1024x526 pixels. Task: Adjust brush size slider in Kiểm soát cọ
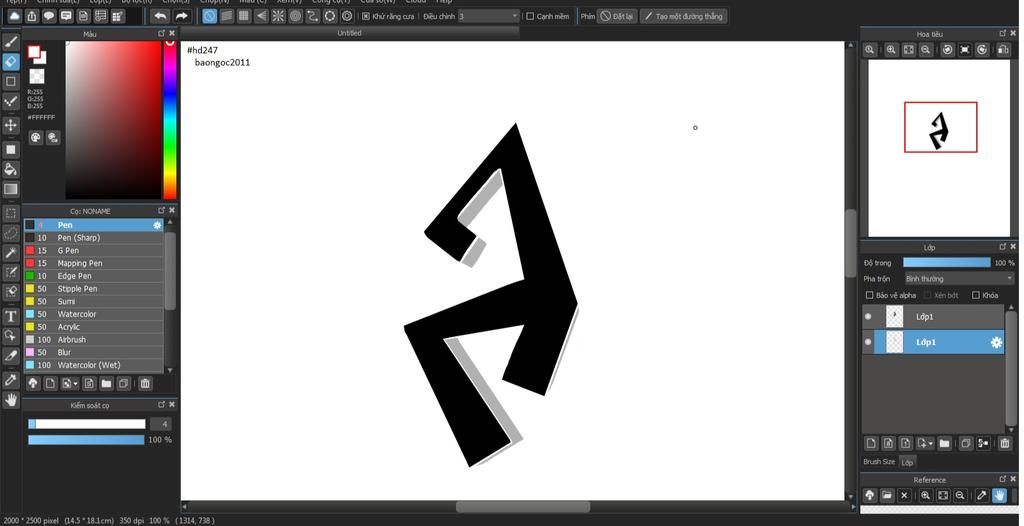[86, 424]
